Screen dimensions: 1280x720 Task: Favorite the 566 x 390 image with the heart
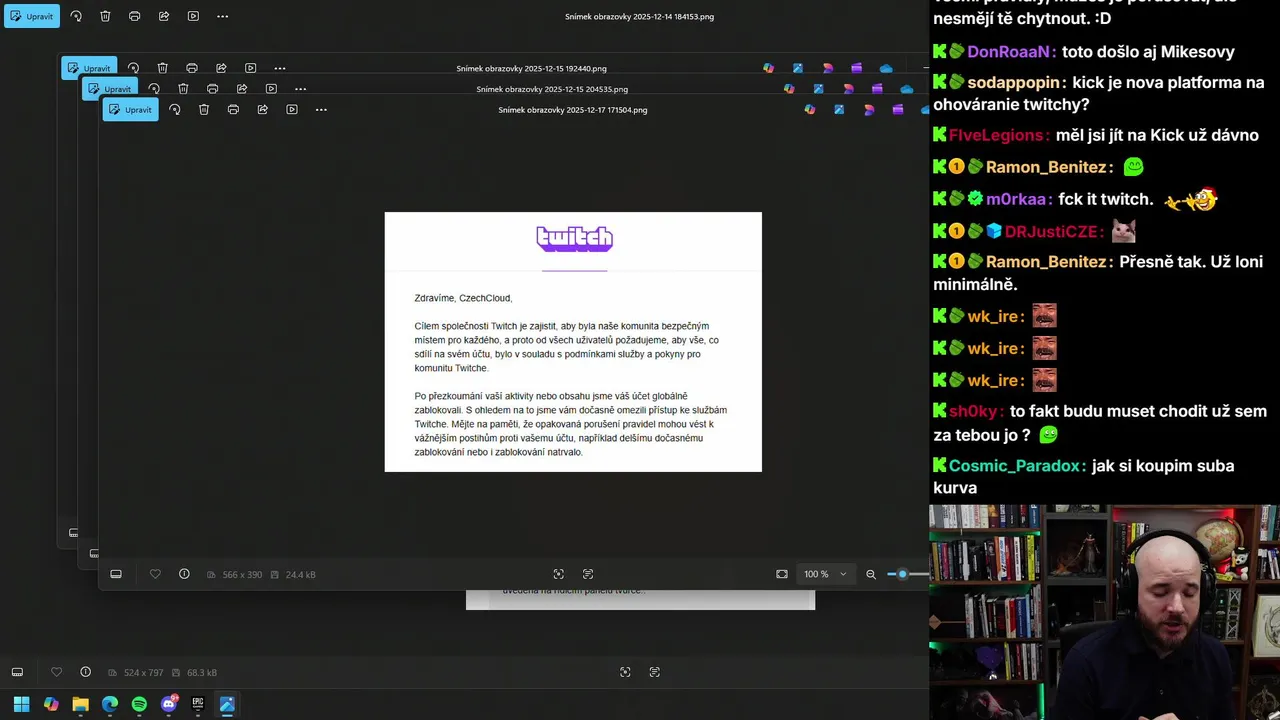(x=155, y=574)
